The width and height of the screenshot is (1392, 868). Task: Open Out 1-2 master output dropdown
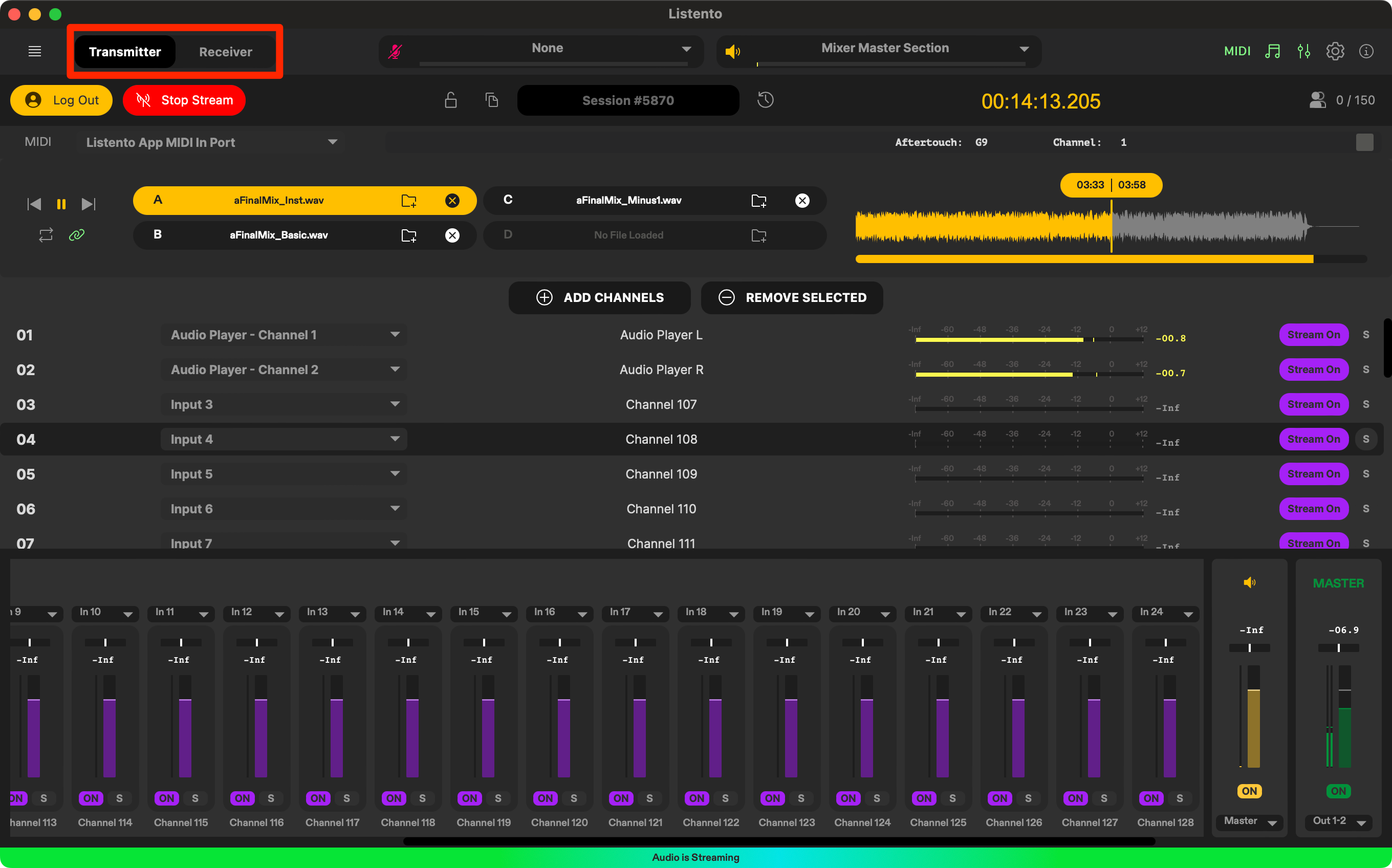1338,821
